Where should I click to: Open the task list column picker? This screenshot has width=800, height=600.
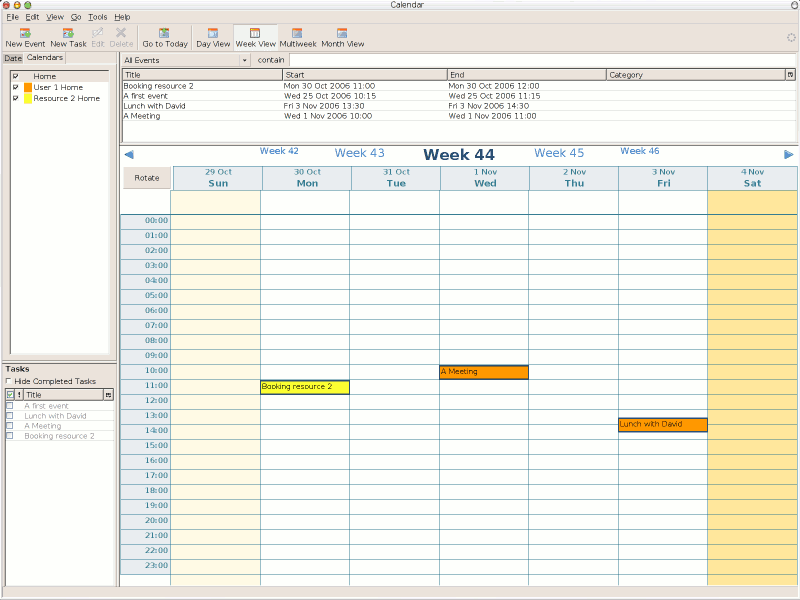(108, 395)
